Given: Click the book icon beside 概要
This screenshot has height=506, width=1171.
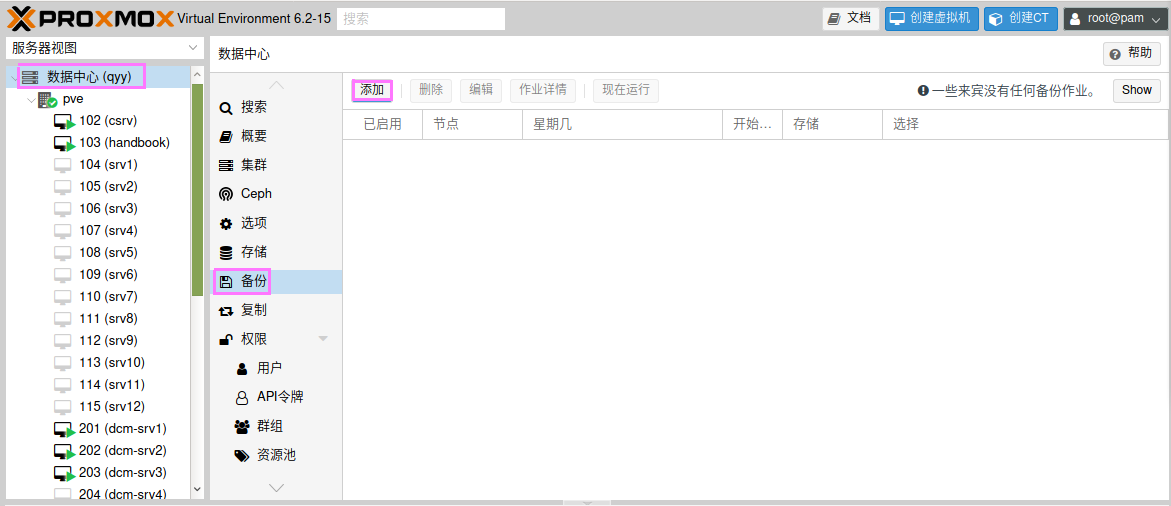Looking at the screenshot, I should point(226,137).
